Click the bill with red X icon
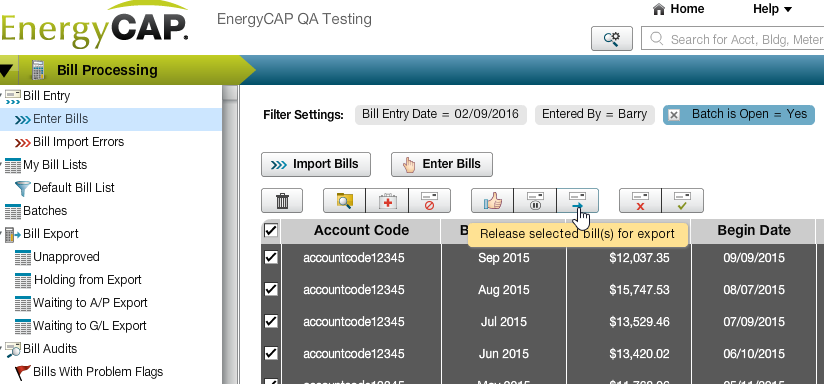The height and width of the screenshot is (384, 824). click(640, 201)
